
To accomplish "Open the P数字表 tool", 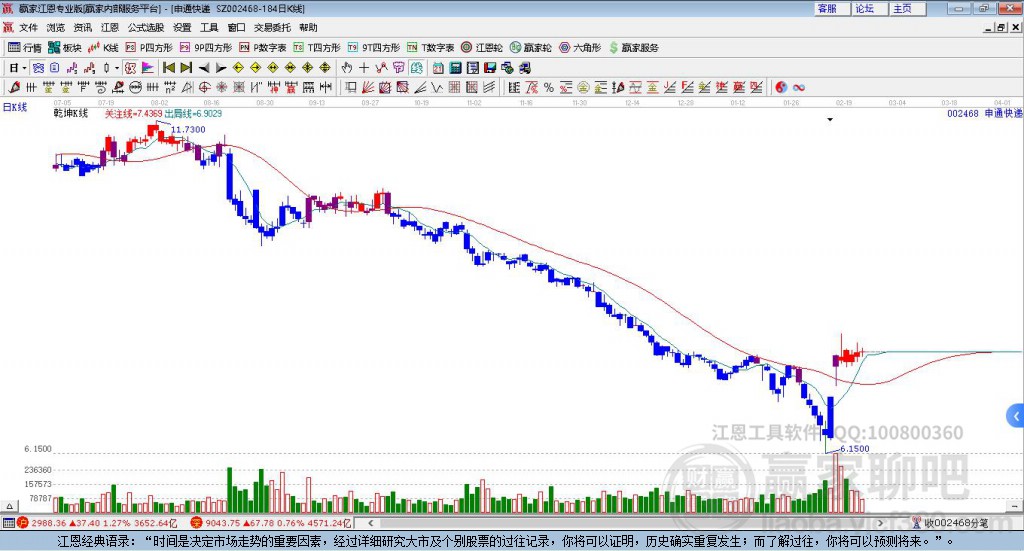I will [x=263, y=48].
